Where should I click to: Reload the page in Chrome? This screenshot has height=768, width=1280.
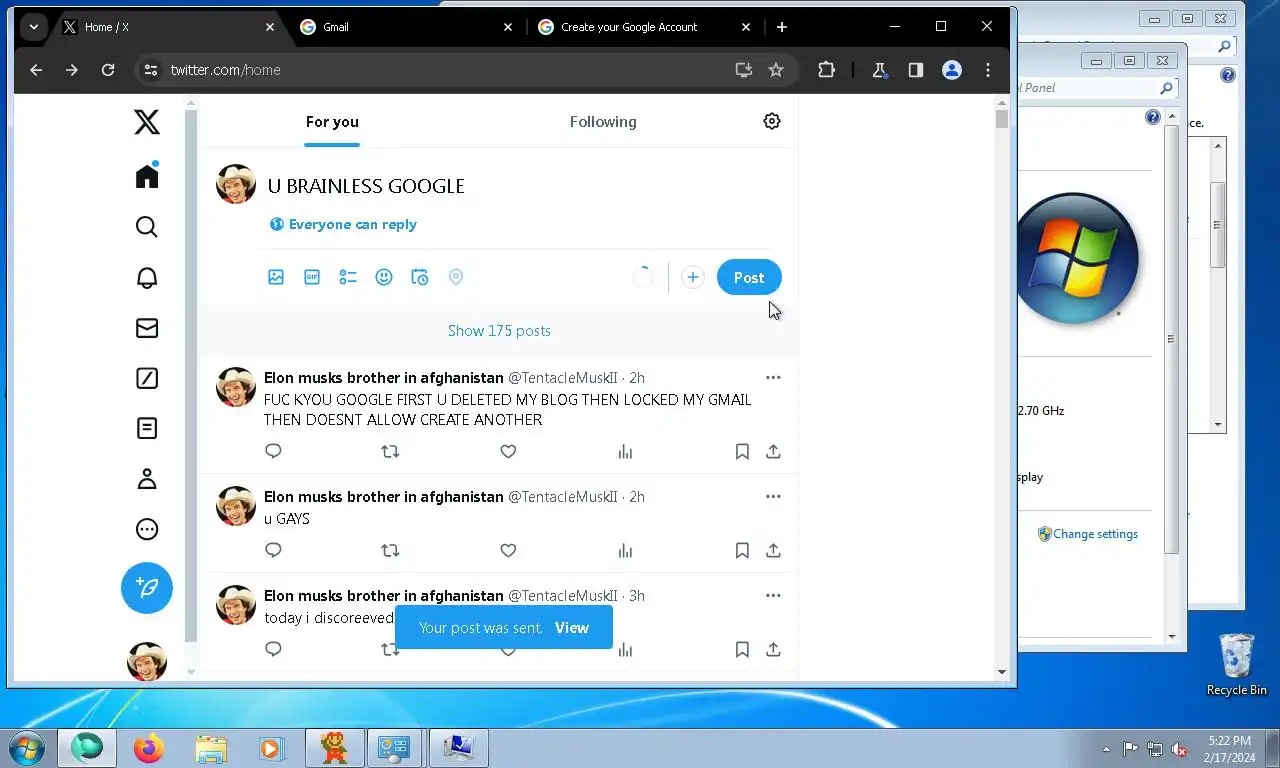(108, 70)
